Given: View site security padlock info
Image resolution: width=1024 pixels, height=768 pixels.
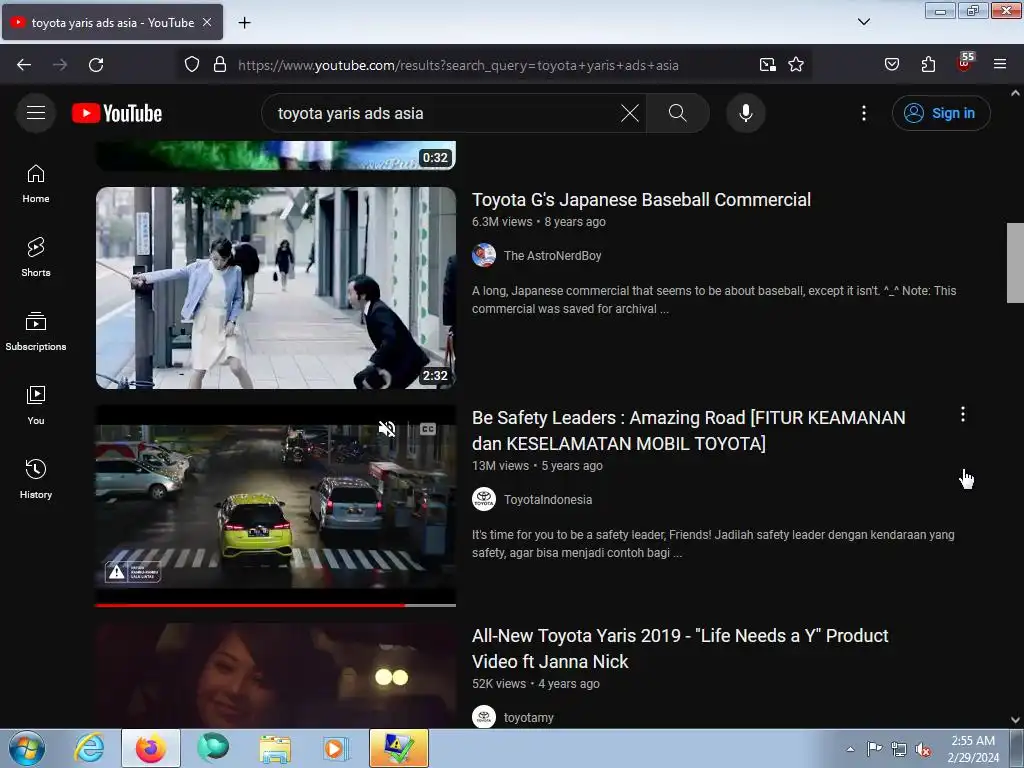Looking at the screenshot, I should point(220,65).
